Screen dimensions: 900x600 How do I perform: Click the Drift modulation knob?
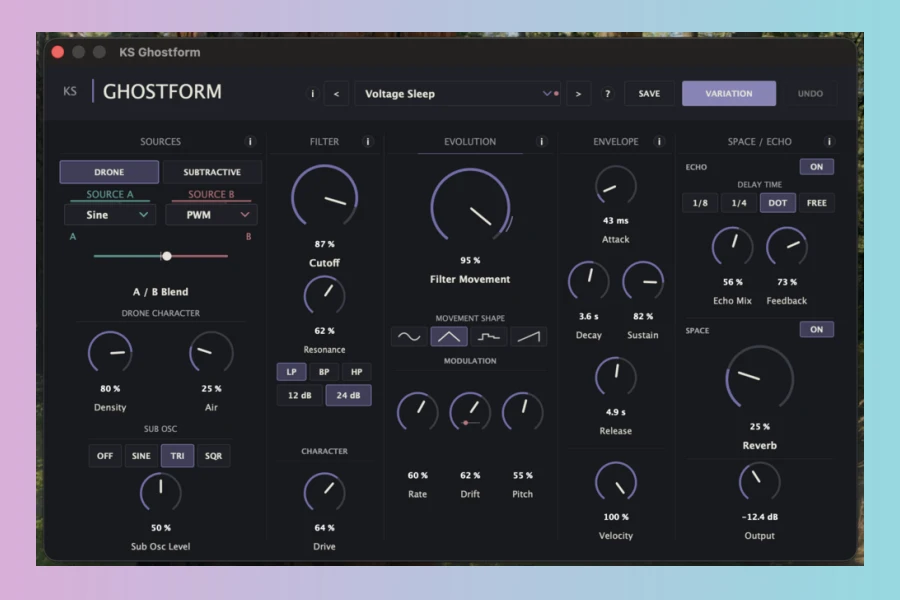tap(470, 412)
